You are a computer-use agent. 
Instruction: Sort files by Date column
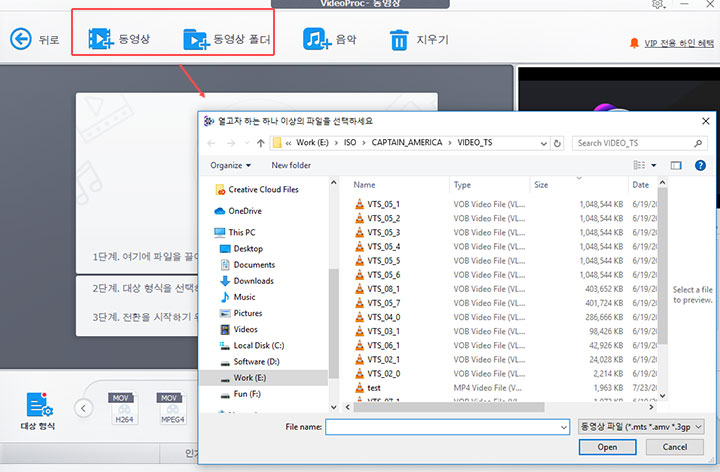[x=641, y=185]
